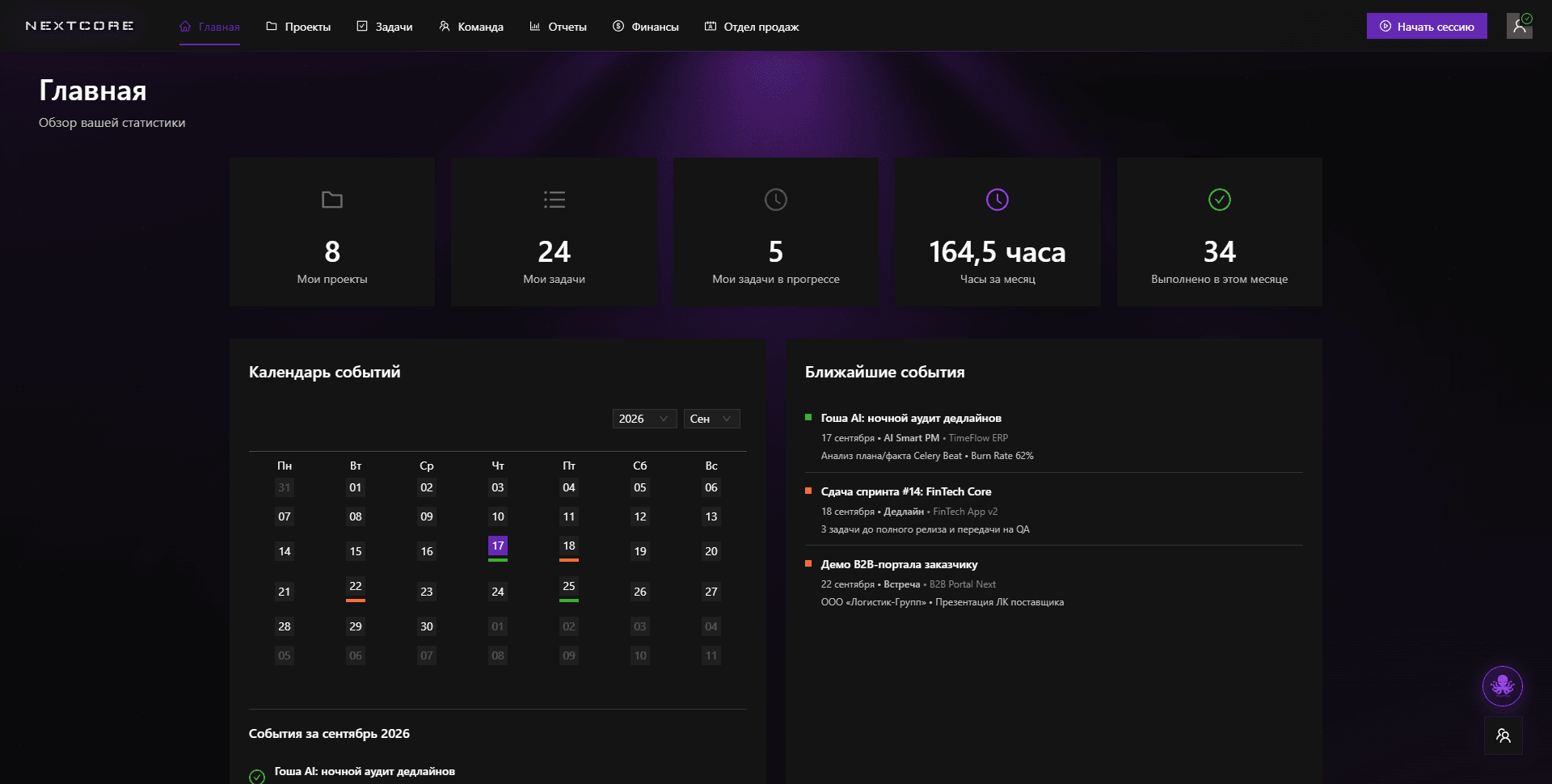Click the Мои задачи card showing 24

555,232
